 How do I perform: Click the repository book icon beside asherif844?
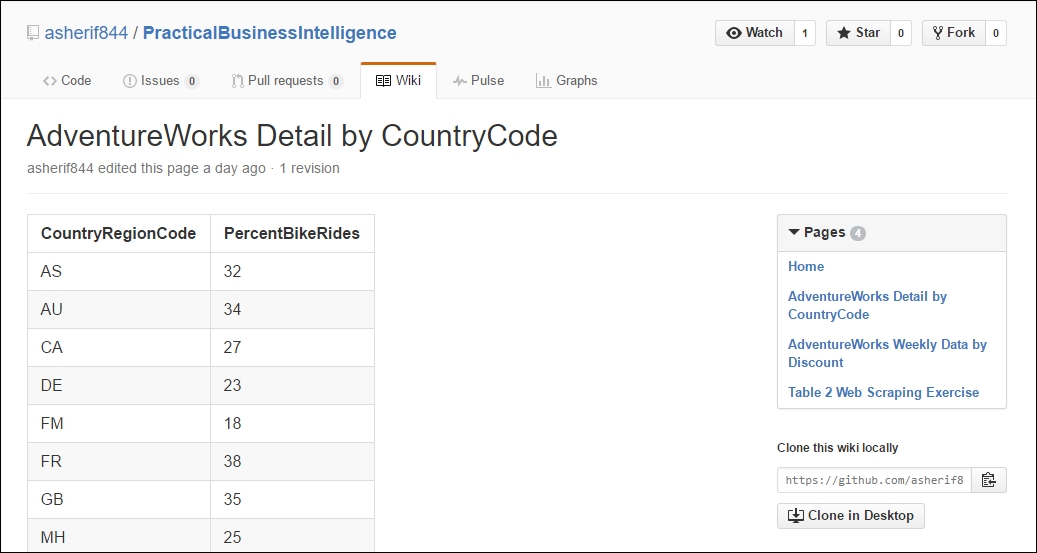[x=33, y=33]
